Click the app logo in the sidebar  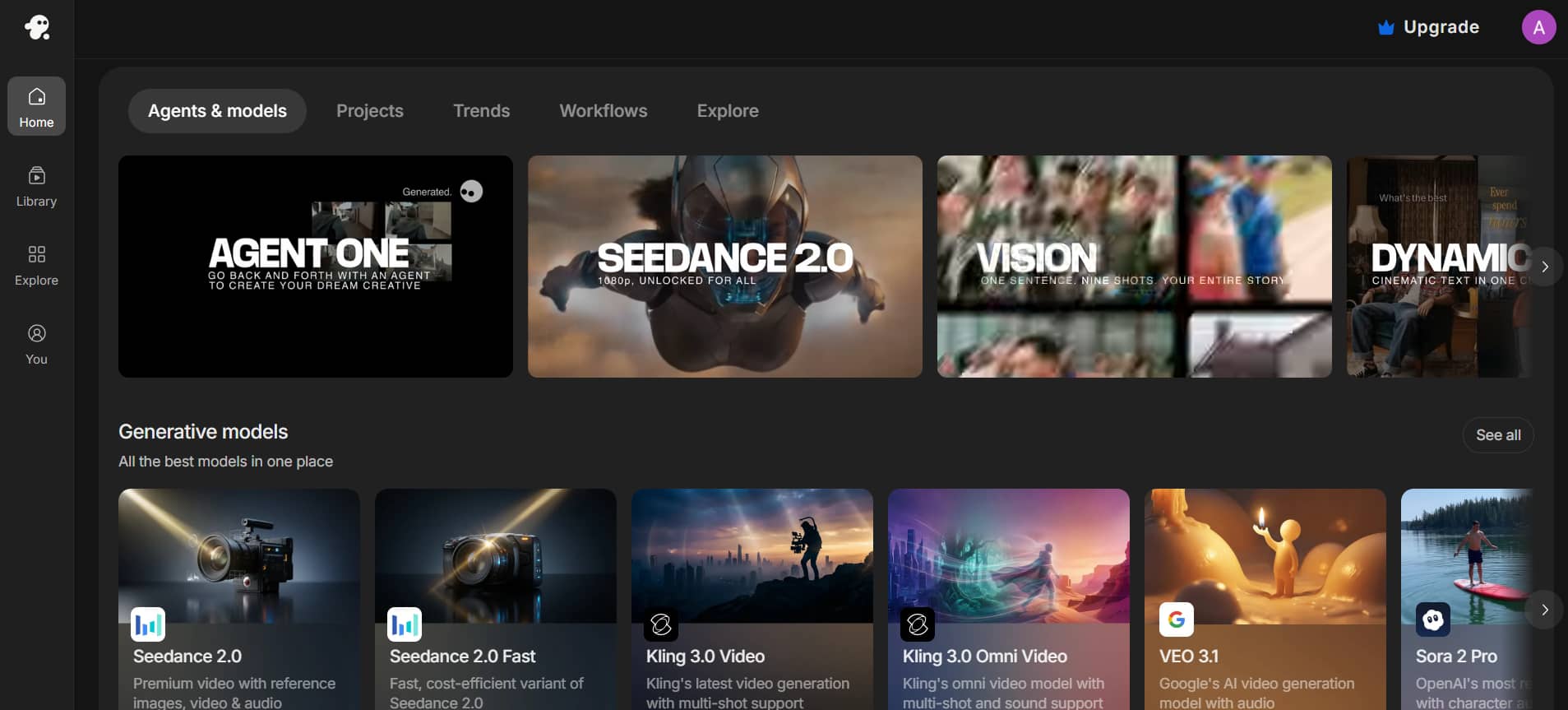coord(37,28)
